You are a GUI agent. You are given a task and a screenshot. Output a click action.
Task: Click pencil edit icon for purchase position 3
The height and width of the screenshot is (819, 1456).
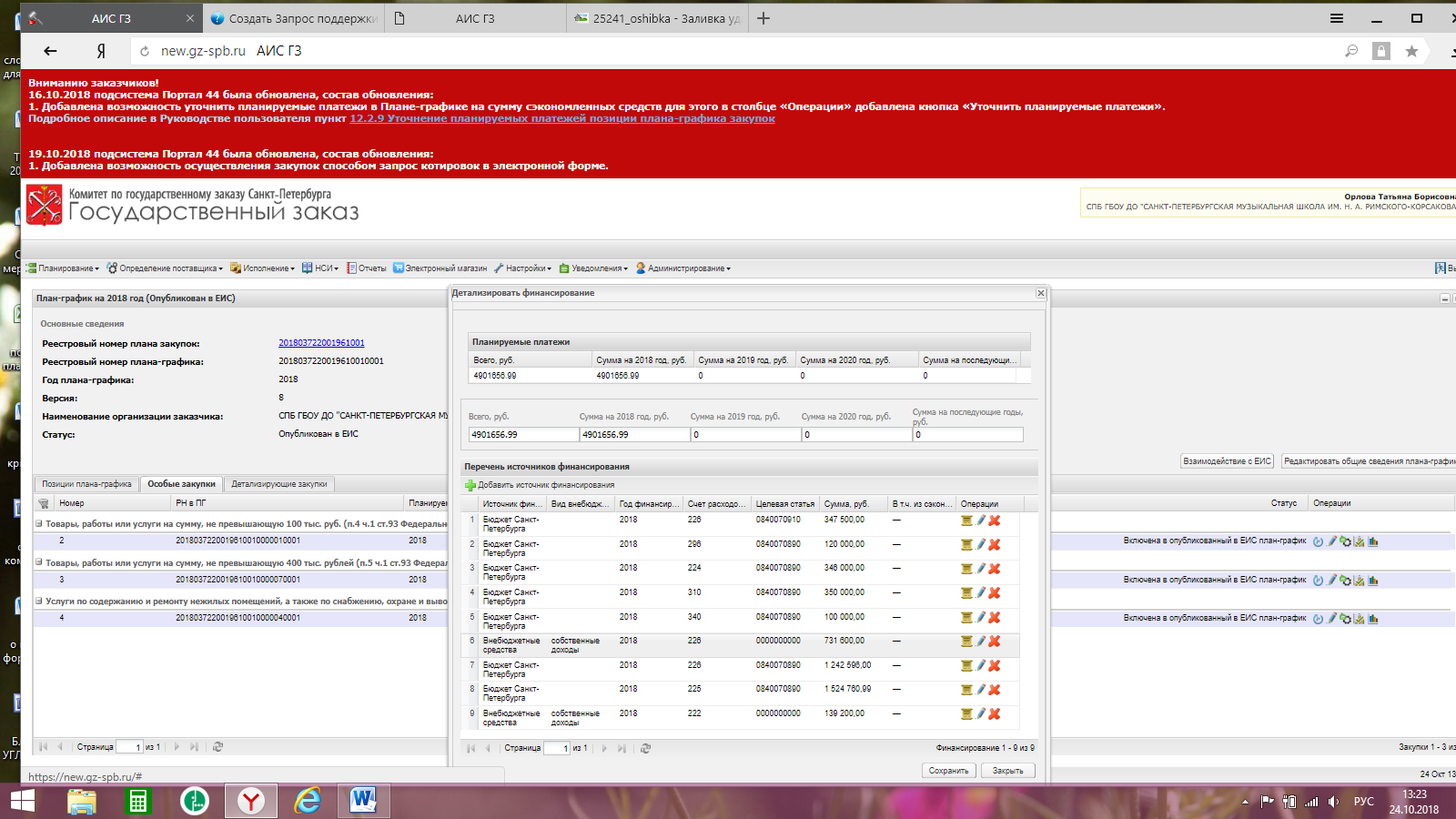click(1332, 580)
